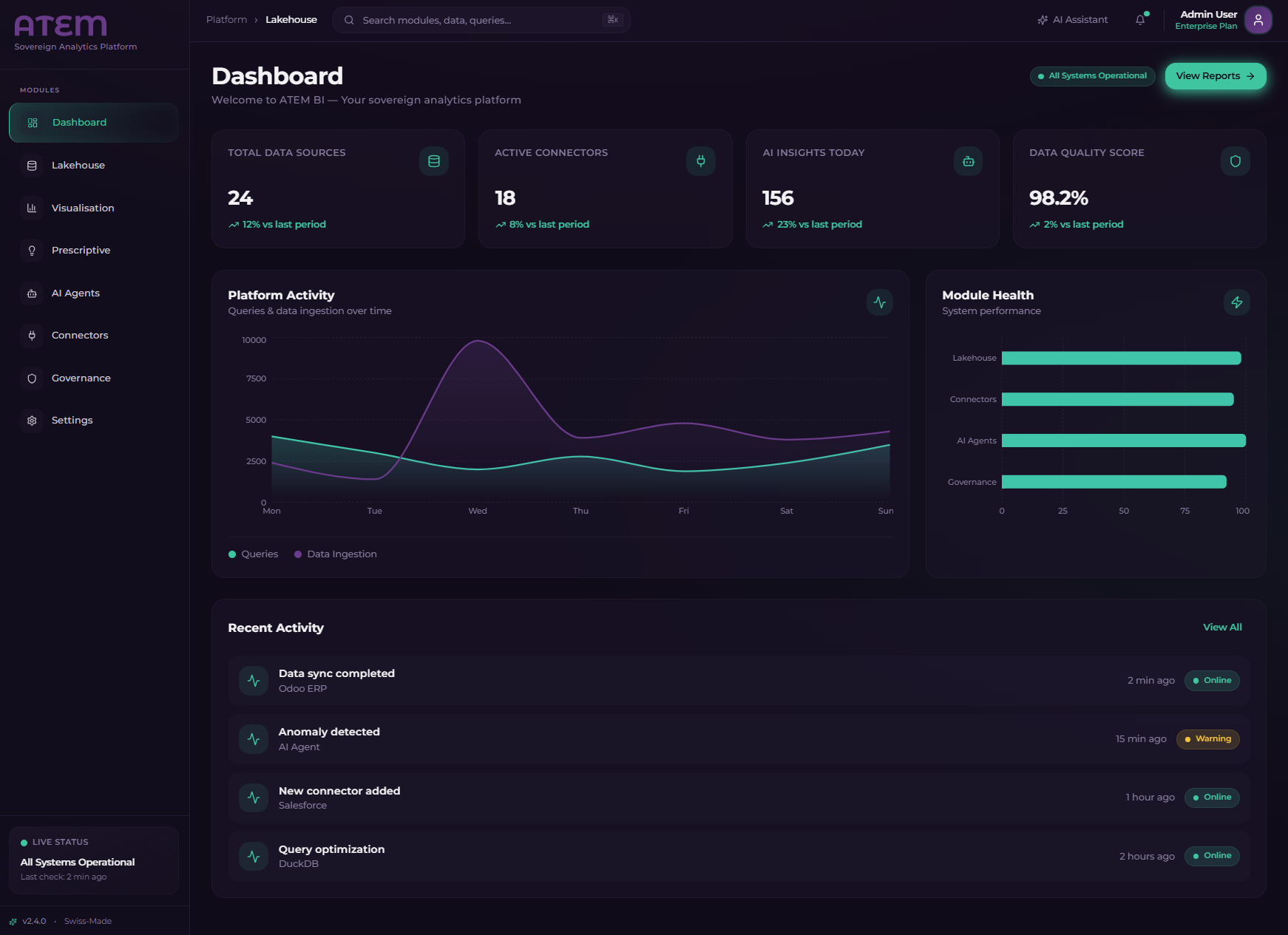Click the AI Insights robot icon
Viewport: 1288px width, 935px height.
click(968, 161)
